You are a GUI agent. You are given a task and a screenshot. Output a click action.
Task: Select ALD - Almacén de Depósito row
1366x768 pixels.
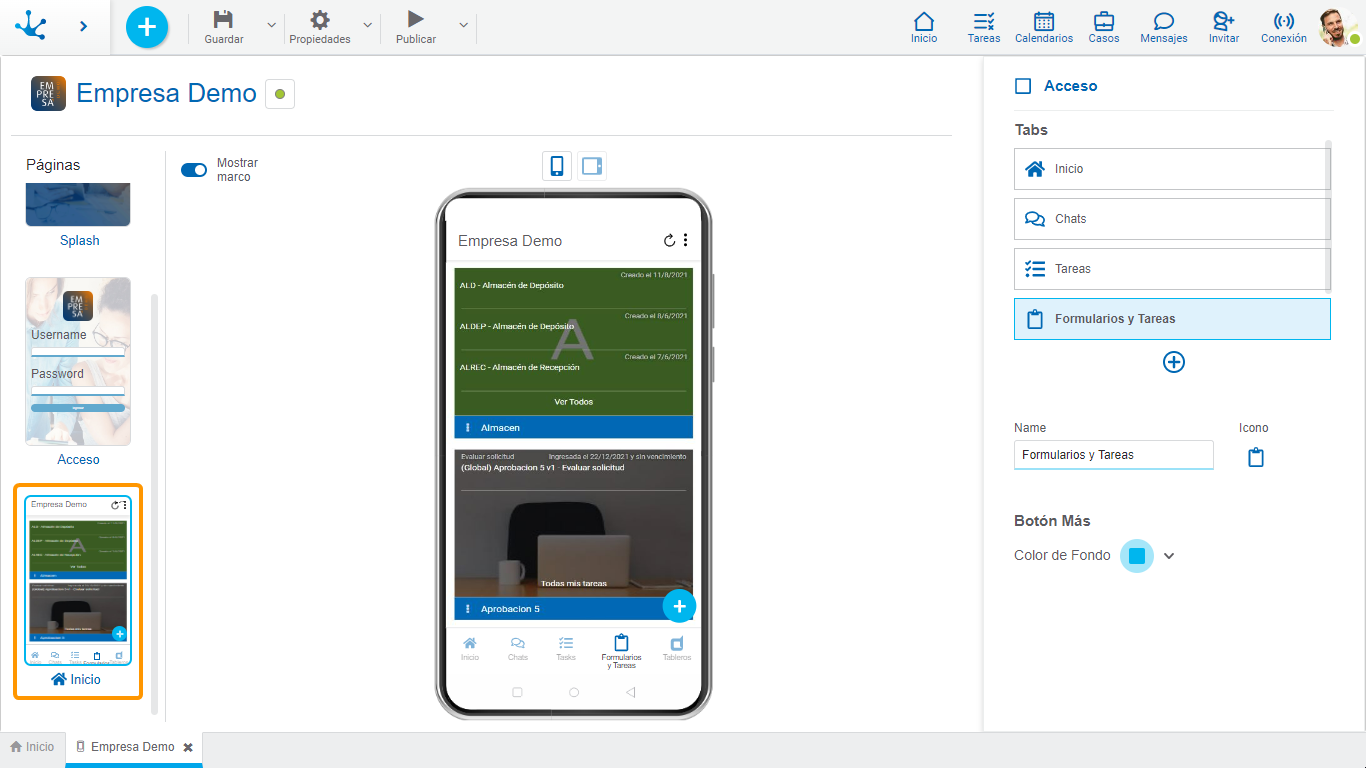pyautogui.click(x=574, y=286)
